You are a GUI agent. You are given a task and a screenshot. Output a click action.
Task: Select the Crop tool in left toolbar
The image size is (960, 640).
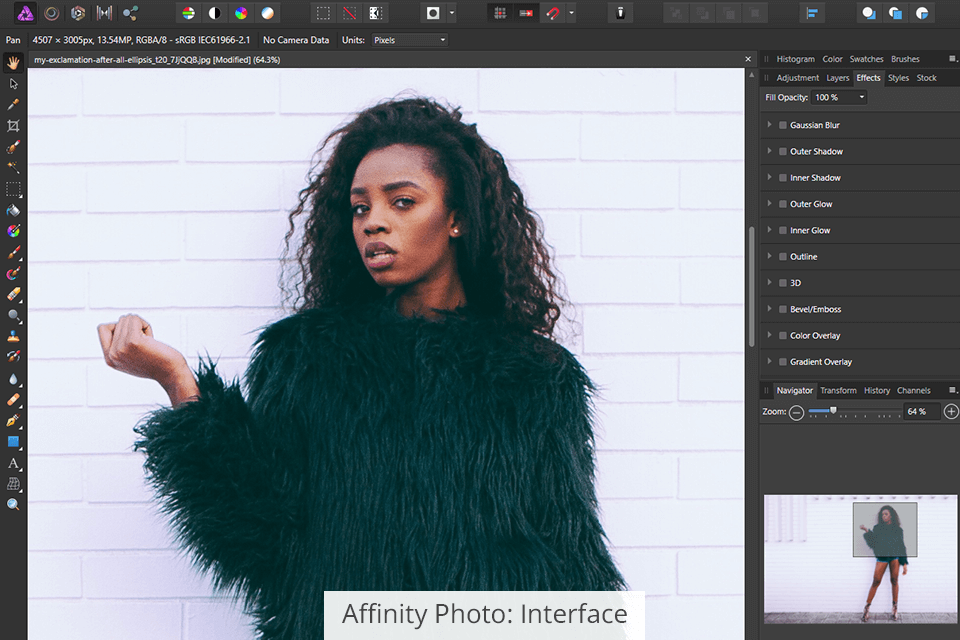(13, 126)
